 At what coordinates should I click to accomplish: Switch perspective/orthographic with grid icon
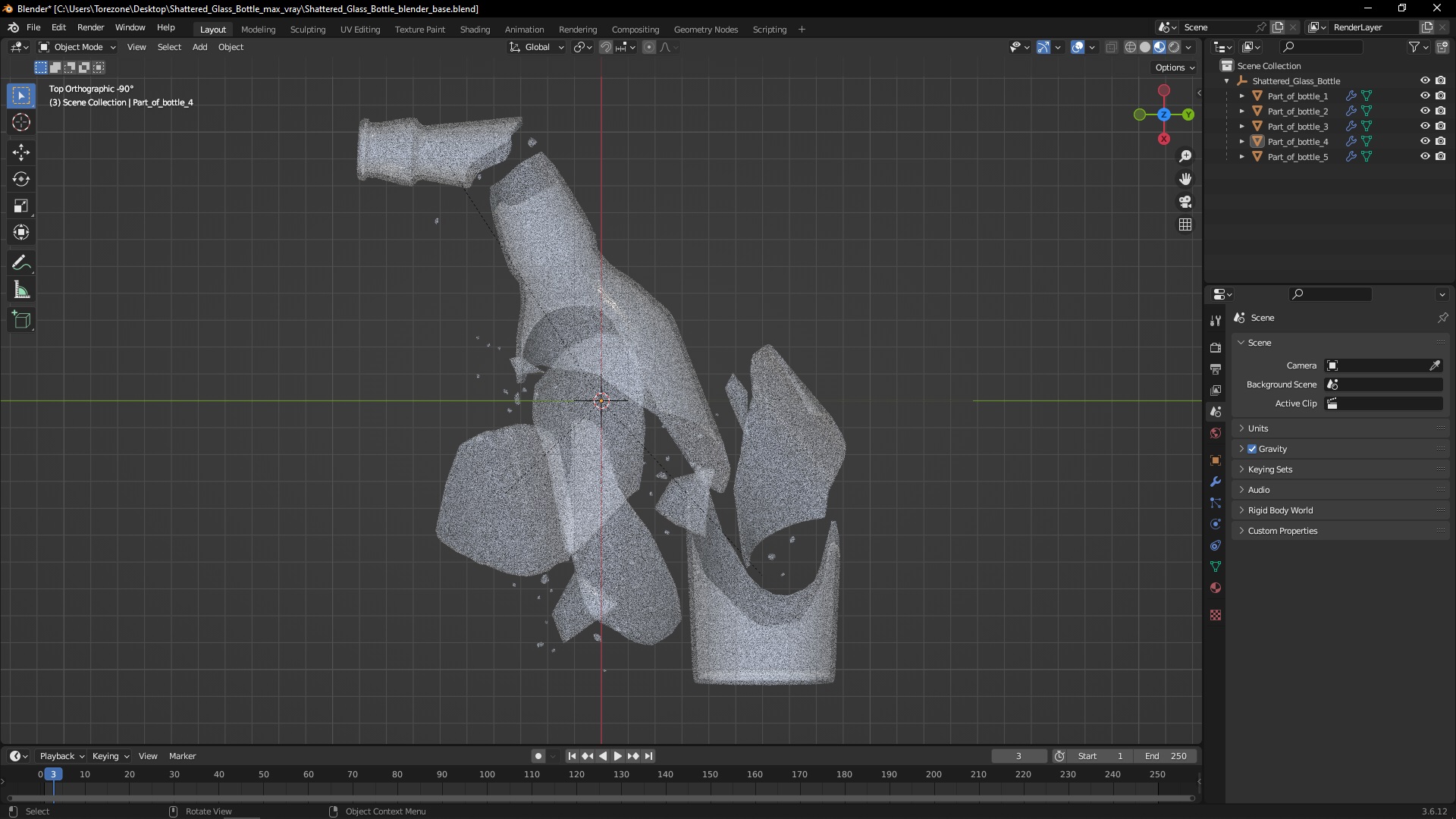[x=1185, y=224]
